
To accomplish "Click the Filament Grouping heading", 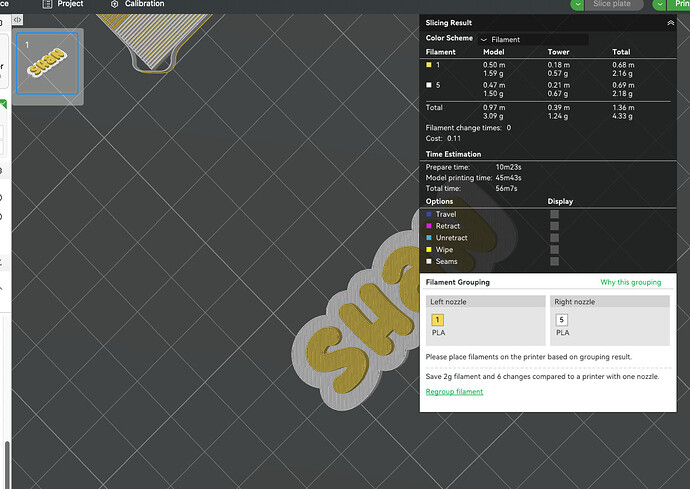I will pyautogui.click(x=458, y=282).
